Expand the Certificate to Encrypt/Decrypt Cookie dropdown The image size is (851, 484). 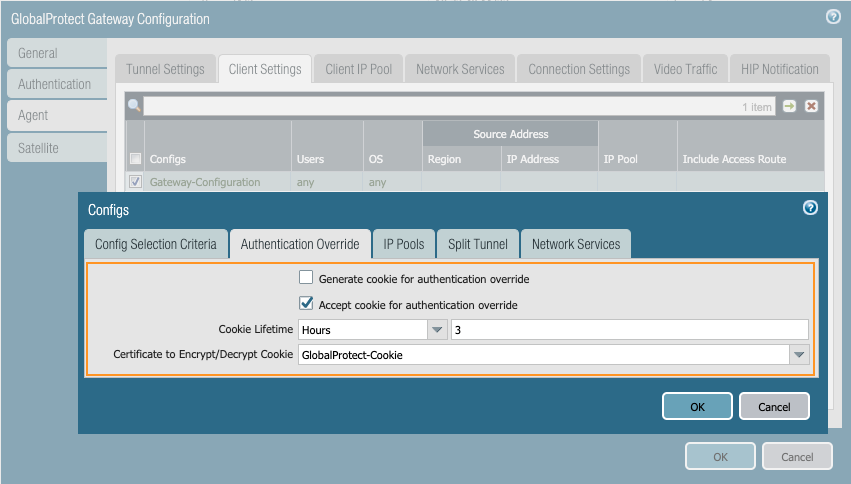tap(799, 355)
